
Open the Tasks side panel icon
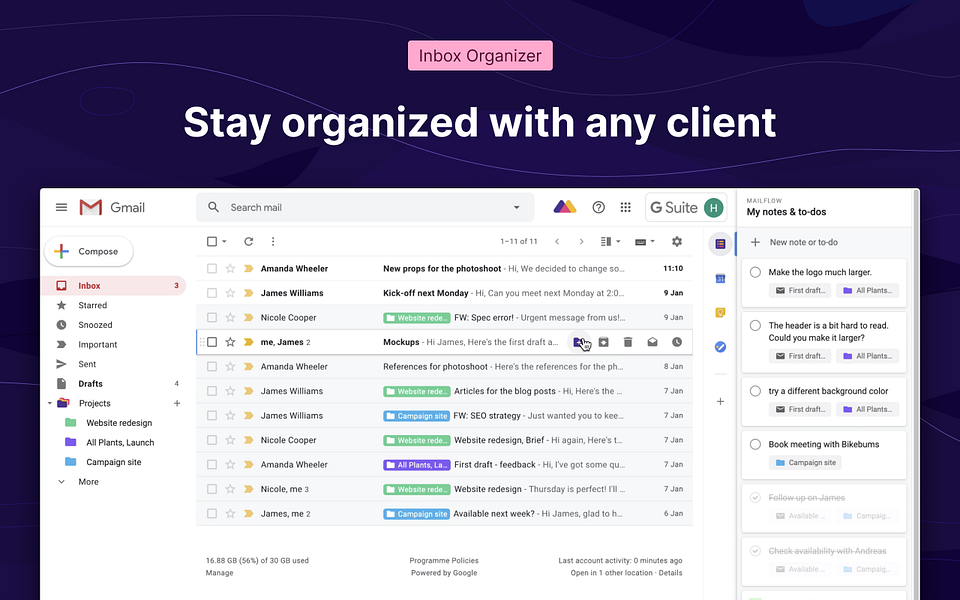[x=721, y=347]
